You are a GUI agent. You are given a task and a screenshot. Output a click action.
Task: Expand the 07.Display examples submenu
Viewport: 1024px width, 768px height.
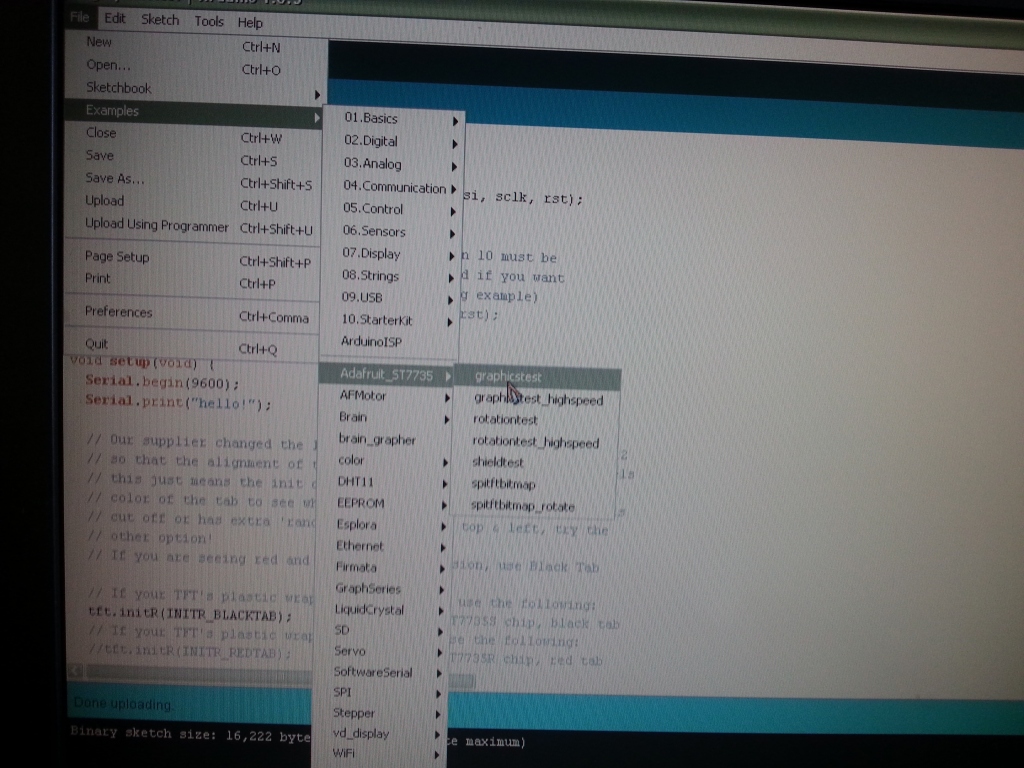coord(391,254)
